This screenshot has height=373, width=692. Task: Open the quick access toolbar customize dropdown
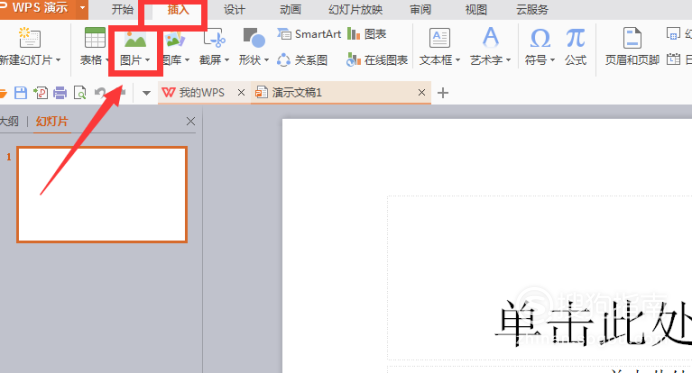click(147, 93)
